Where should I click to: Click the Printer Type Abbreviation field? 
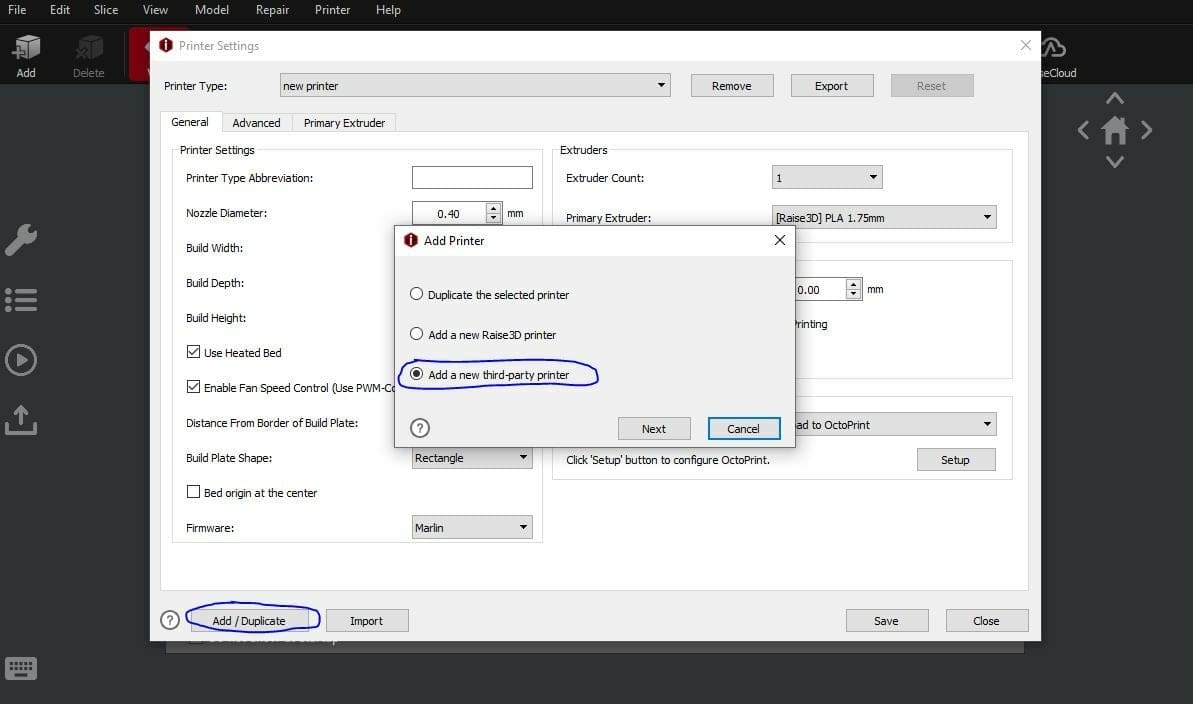point(472,178)
